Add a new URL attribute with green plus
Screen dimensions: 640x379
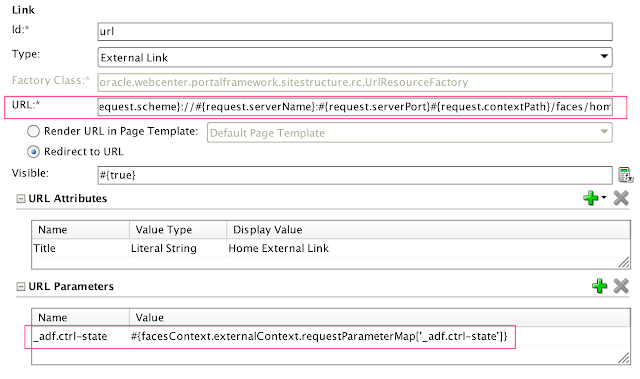591,198
